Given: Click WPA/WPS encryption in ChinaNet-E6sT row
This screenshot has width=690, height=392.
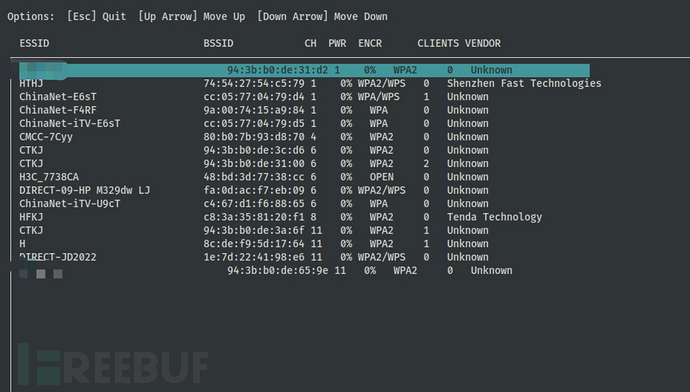Looking at the screenshot, I should click(x=379, y=96).
